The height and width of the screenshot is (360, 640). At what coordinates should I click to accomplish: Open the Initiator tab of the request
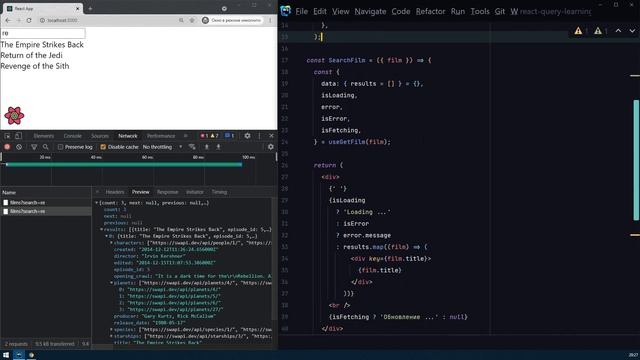195,192
